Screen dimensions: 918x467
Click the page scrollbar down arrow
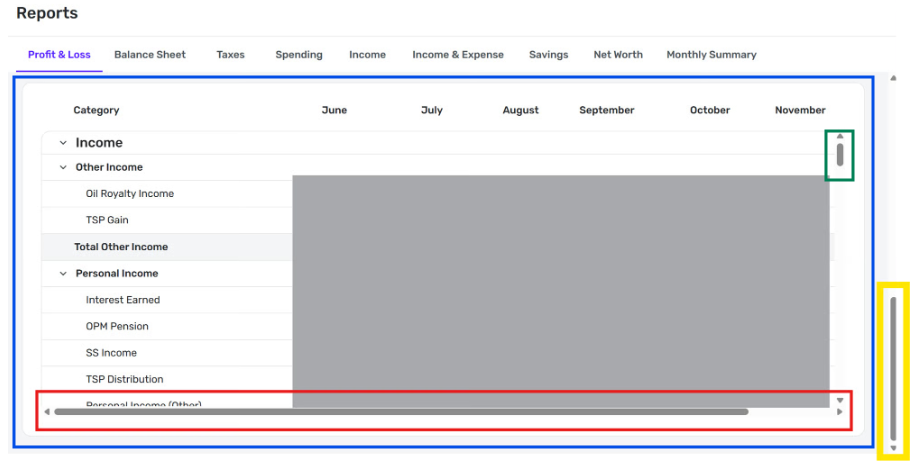pos(893,448)
